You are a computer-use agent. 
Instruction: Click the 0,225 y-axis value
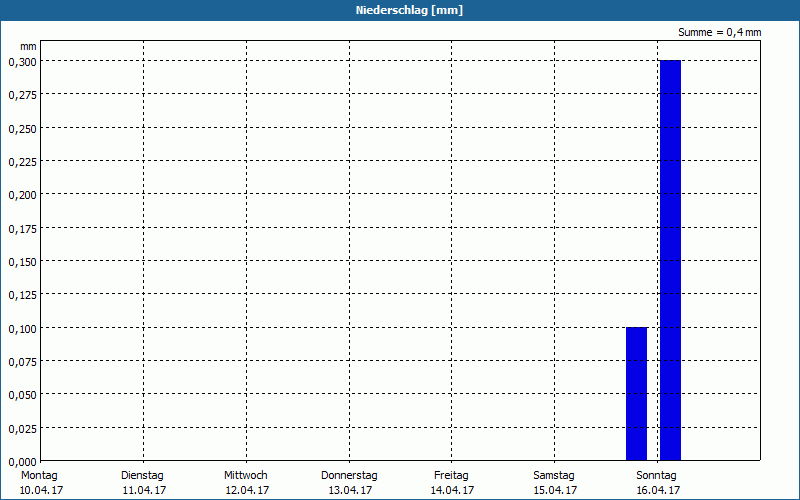click(23, 162)
